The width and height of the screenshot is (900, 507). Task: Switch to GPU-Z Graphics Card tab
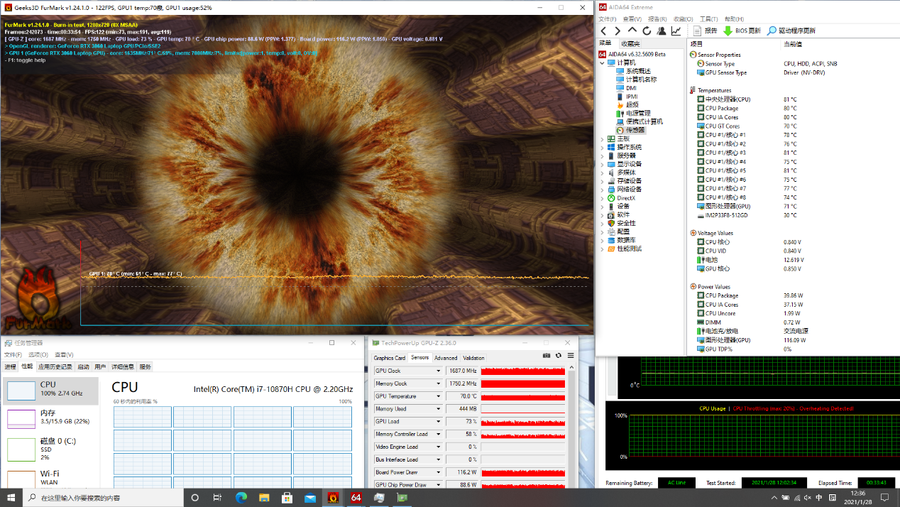pos(389,358)
